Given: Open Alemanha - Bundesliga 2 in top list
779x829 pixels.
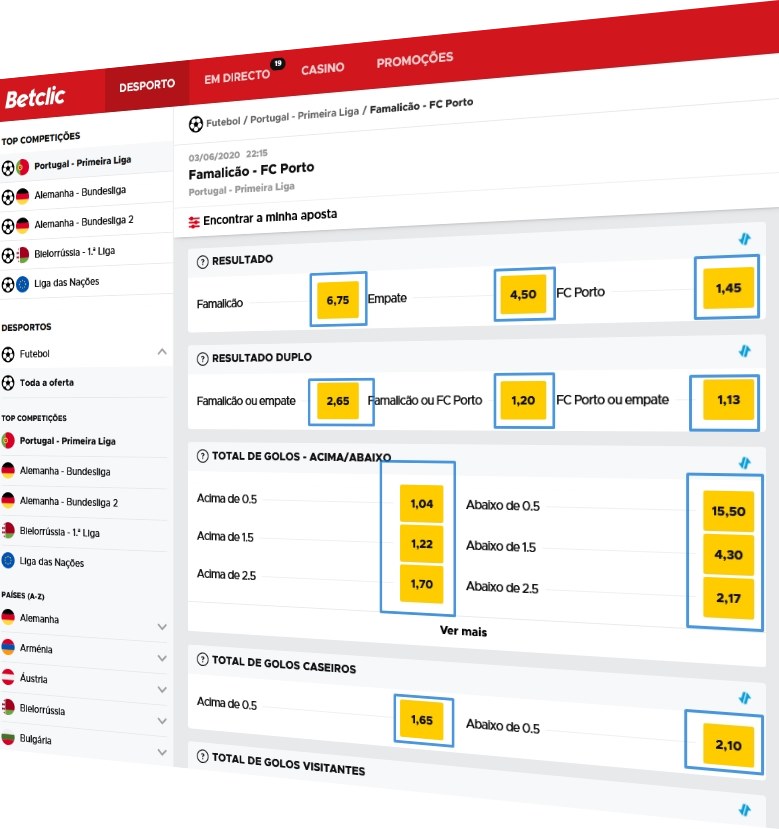Looking at the screenshot, I should 84,222.
